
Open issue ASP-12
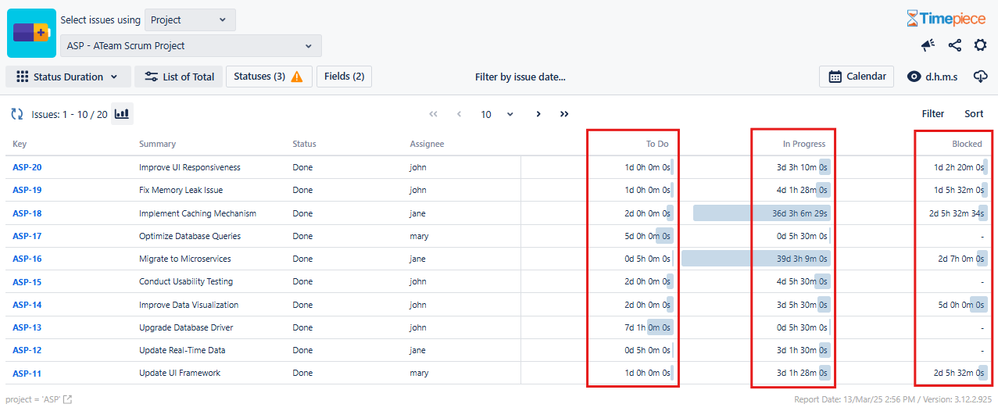(27, 350)
